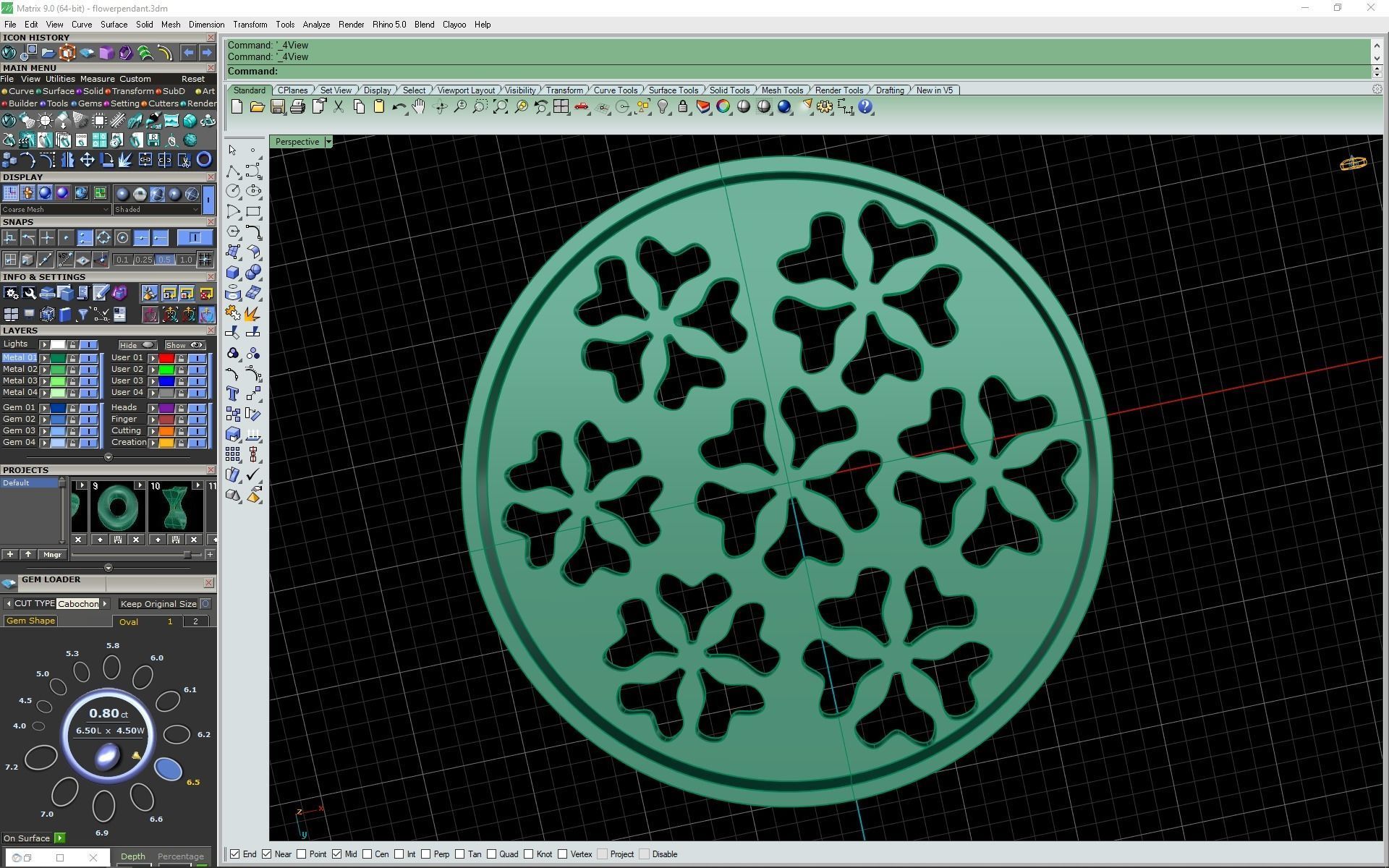Switch to the CPlanes toolbar tab

coord(293,90)
